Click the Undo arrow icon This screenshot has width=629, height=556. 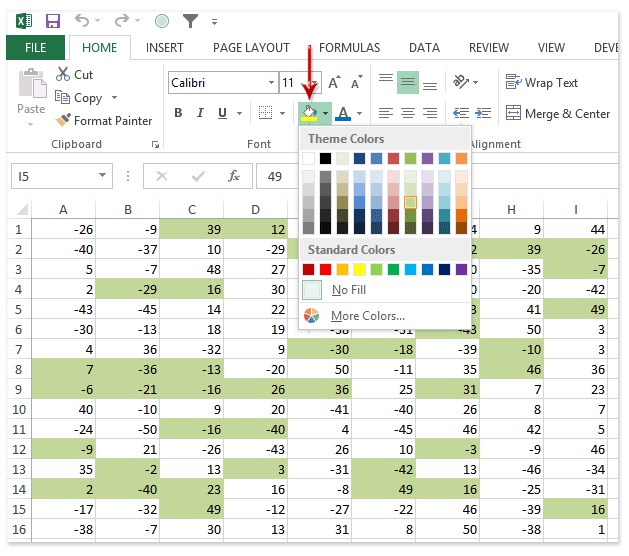[x=82, y=20]
